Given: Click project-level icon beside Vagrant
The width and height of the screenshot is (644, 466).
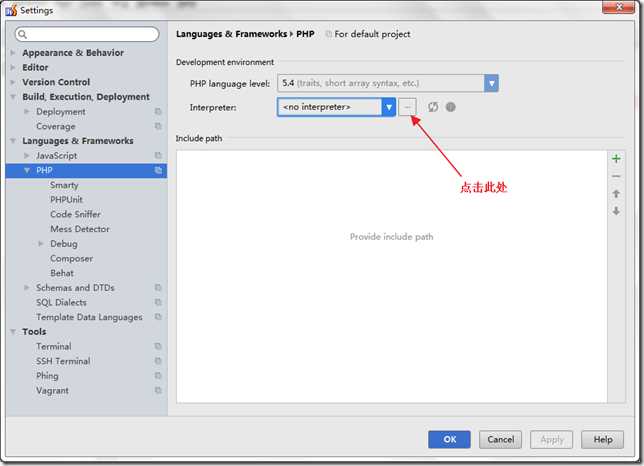Looking at the screenshot, I should coord(158,390).
